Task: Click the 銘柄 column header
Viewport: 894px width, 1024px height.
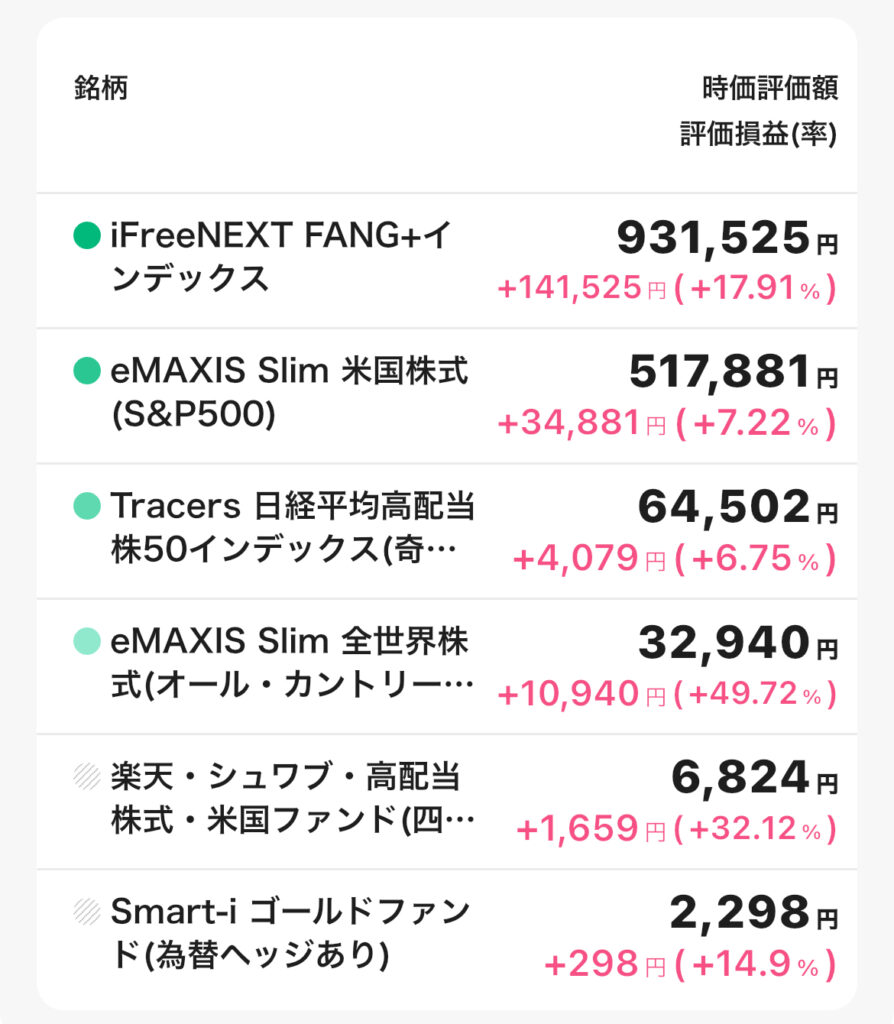Action: (101, 88)
